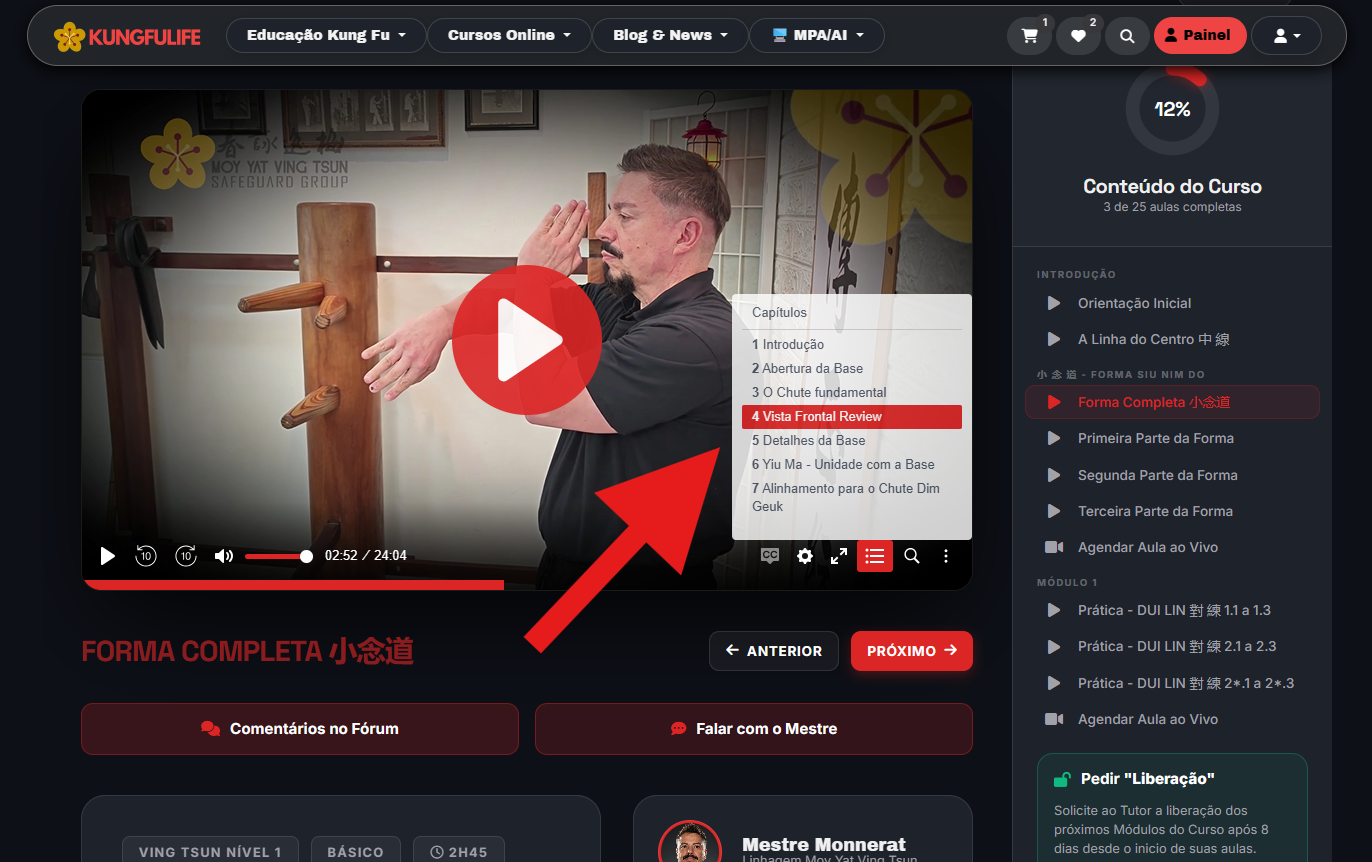Image resolution: width=1372 pixels, height=862 pixels.
Task: Open Prática DUI LIN 1.1 a 1.3
Action: click(x=1172, y=610)
